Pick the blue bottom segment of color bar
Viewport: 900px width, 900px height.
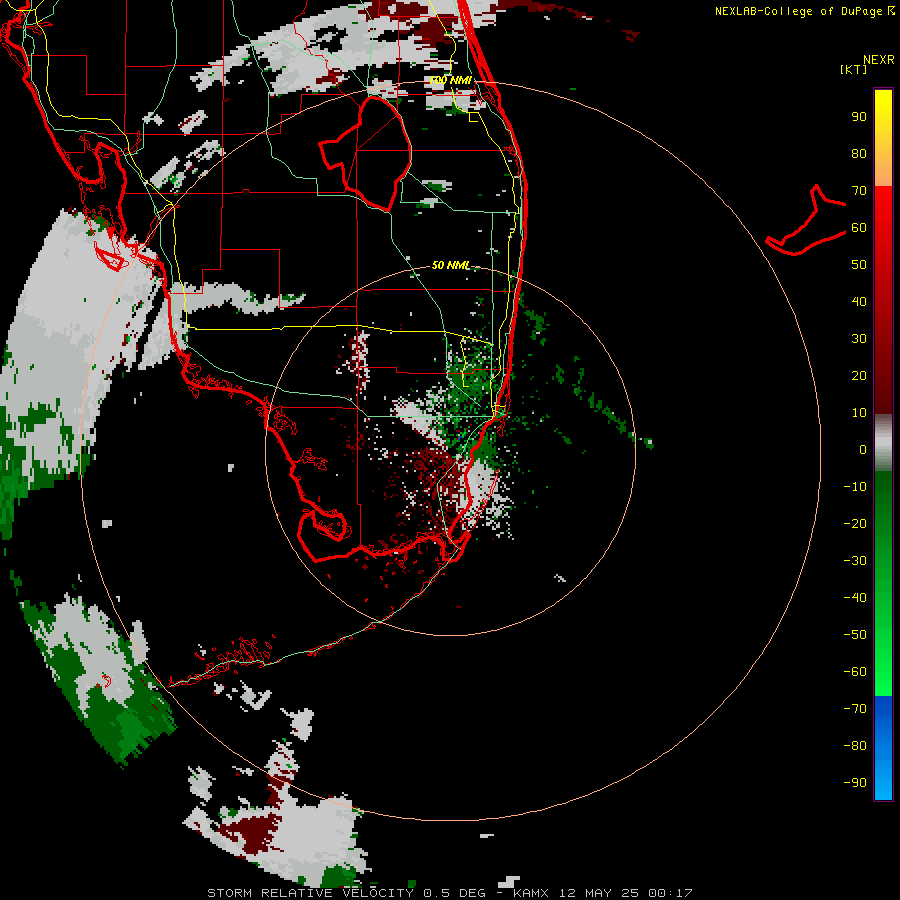[883, 748]
